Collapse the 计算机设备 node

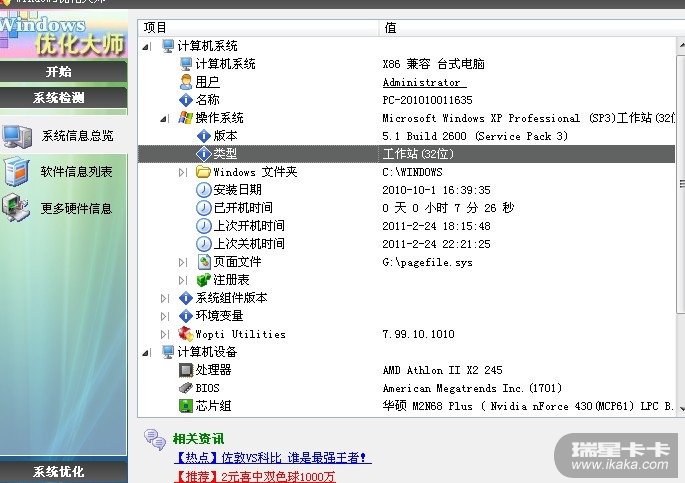(x=146, y=353)
